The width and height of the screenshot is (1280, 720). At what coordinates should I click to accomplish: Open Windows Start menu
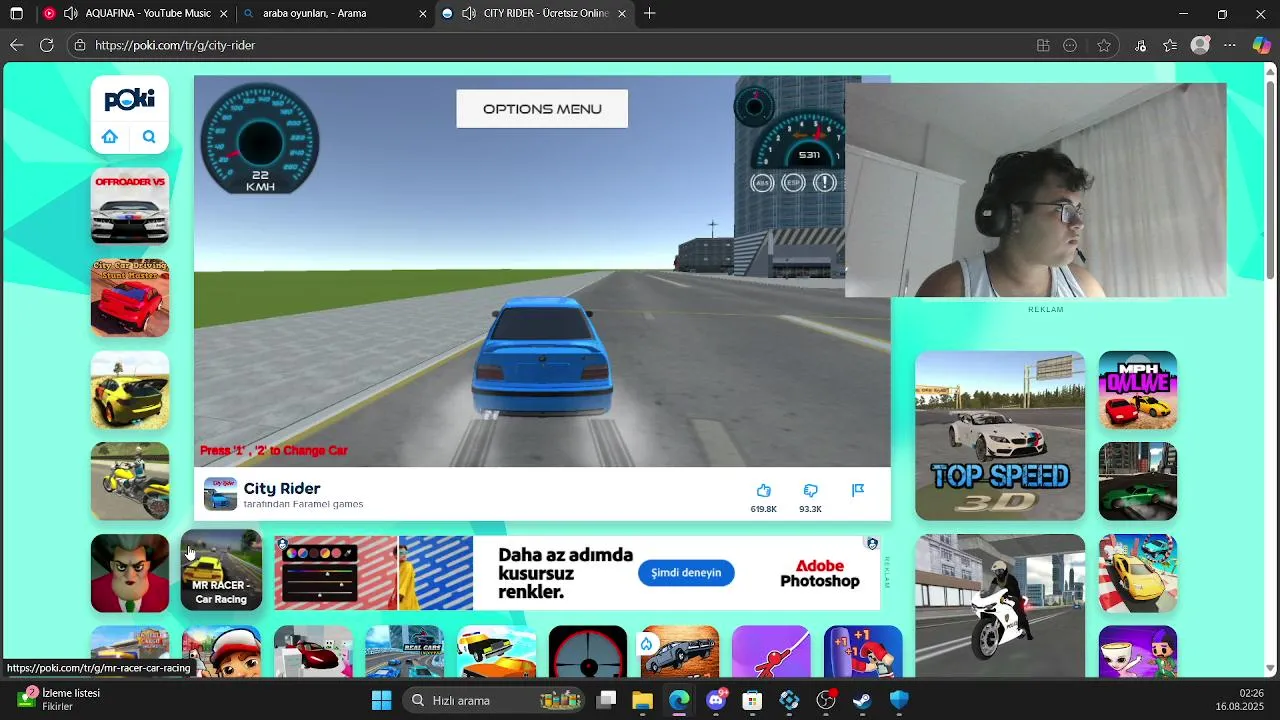[382, 700]
